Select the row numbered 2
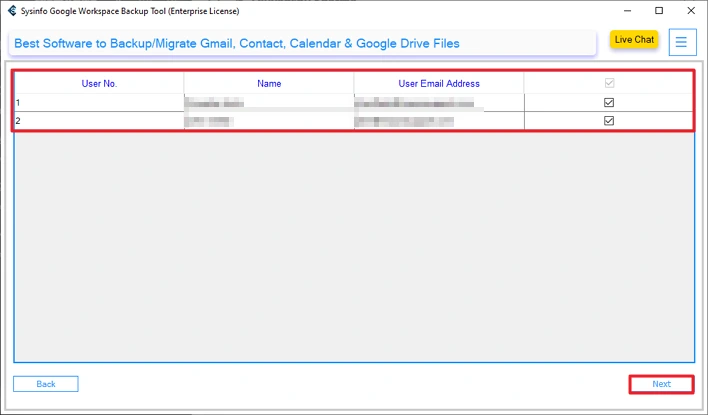 (354, 121)
